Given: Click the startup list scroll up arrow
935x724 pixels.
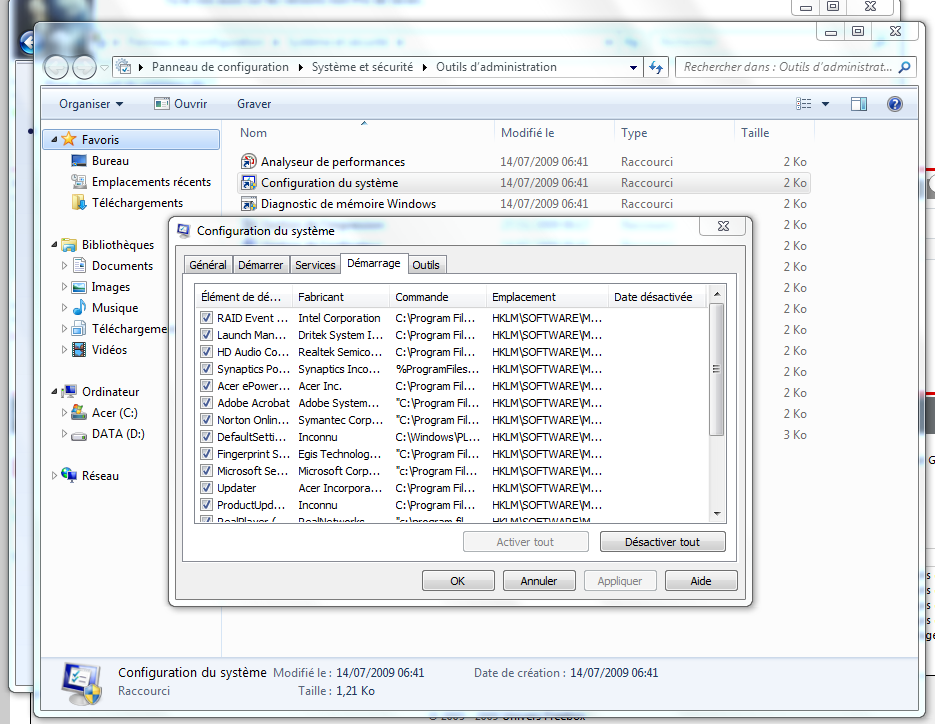Looking at the screenshot, I should tap(717, 295).
